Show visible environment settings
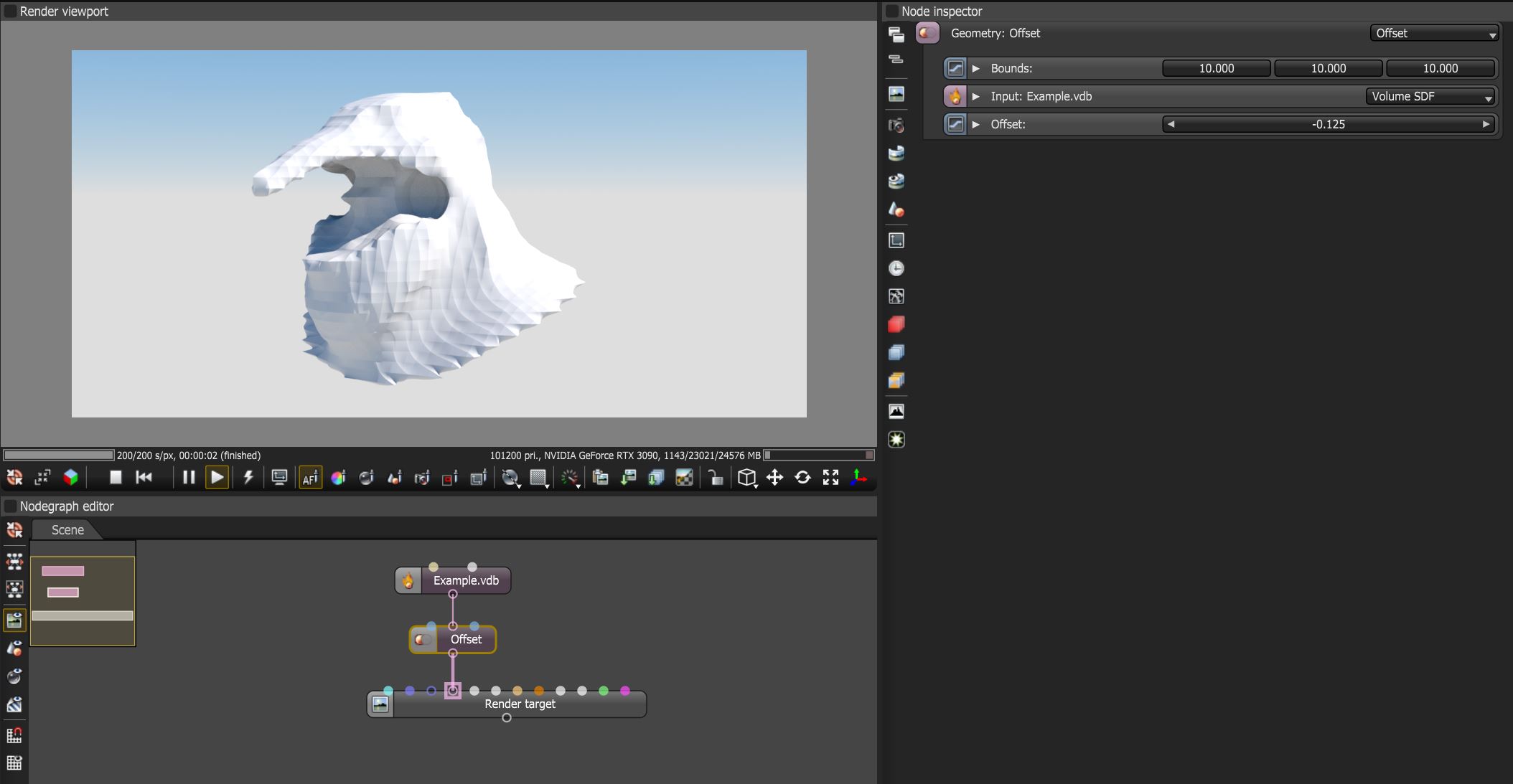Screen dimensions: 1513x784 tap(896, 181)
